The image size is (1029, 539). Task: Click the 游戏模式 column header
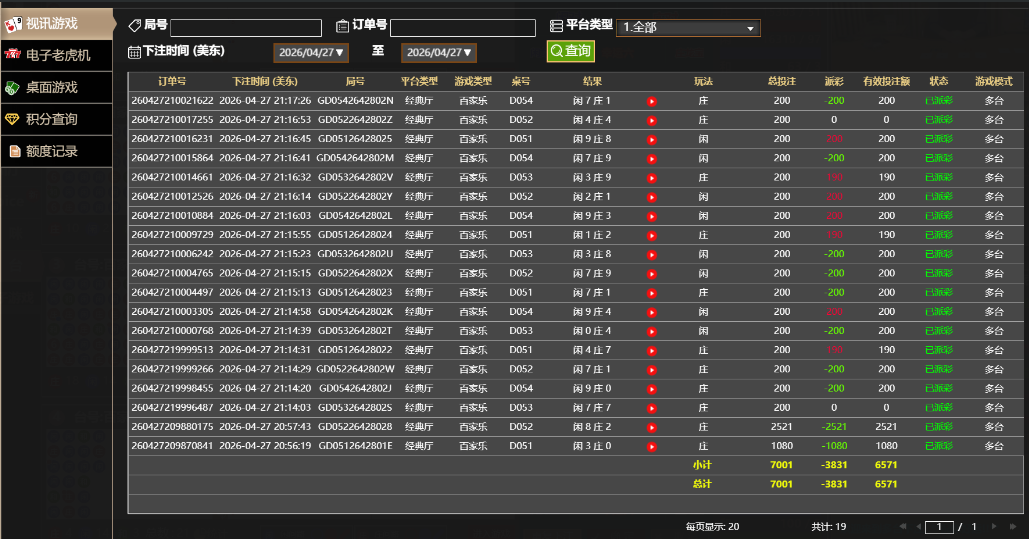tap(994, 81)
